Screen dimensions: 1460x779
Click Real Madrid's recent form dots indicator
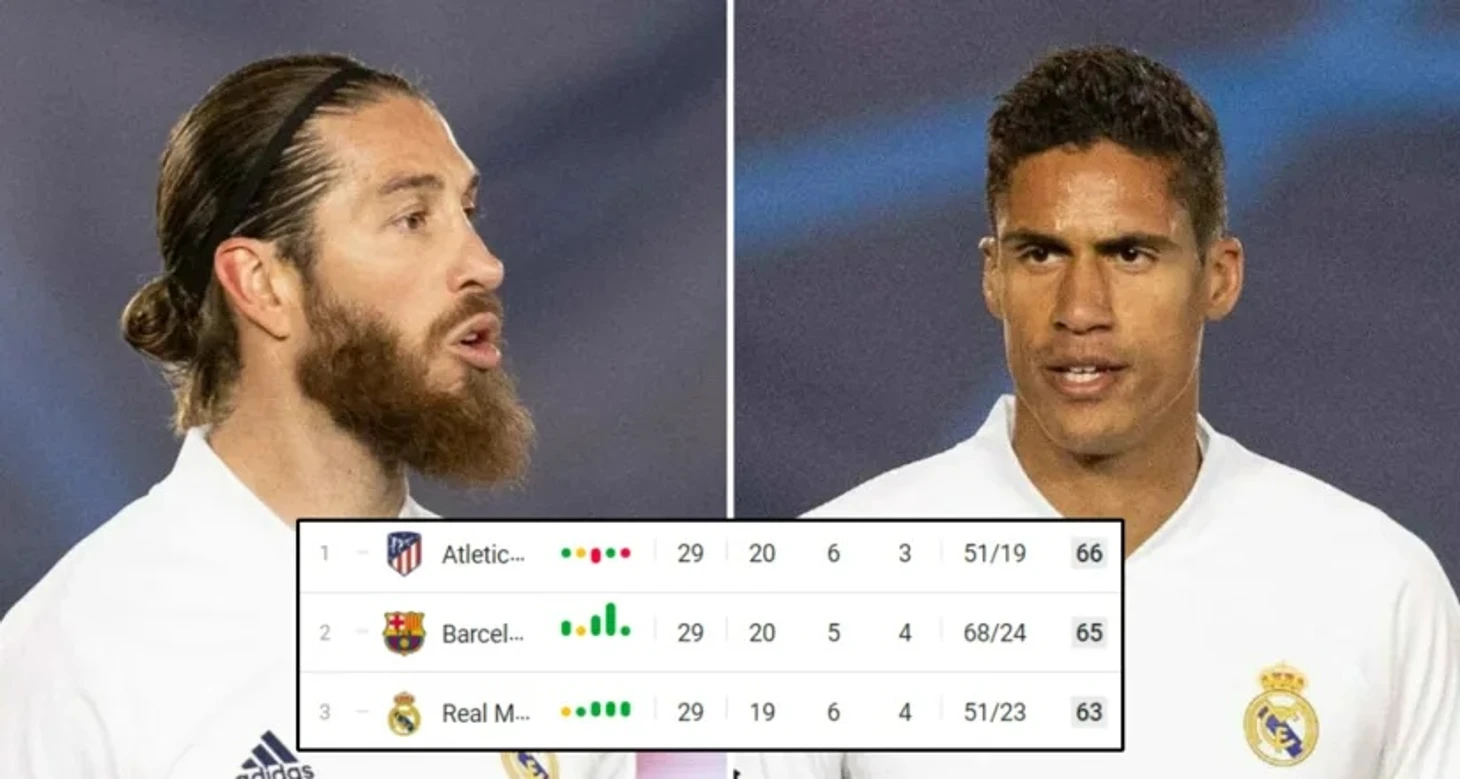596,710
